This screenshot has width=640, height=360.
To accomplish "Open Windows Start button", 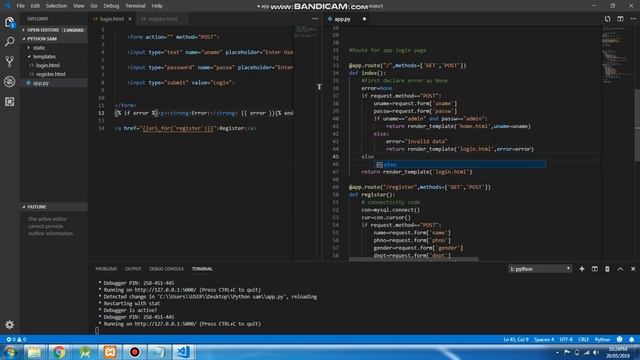I will click(10, 352).
